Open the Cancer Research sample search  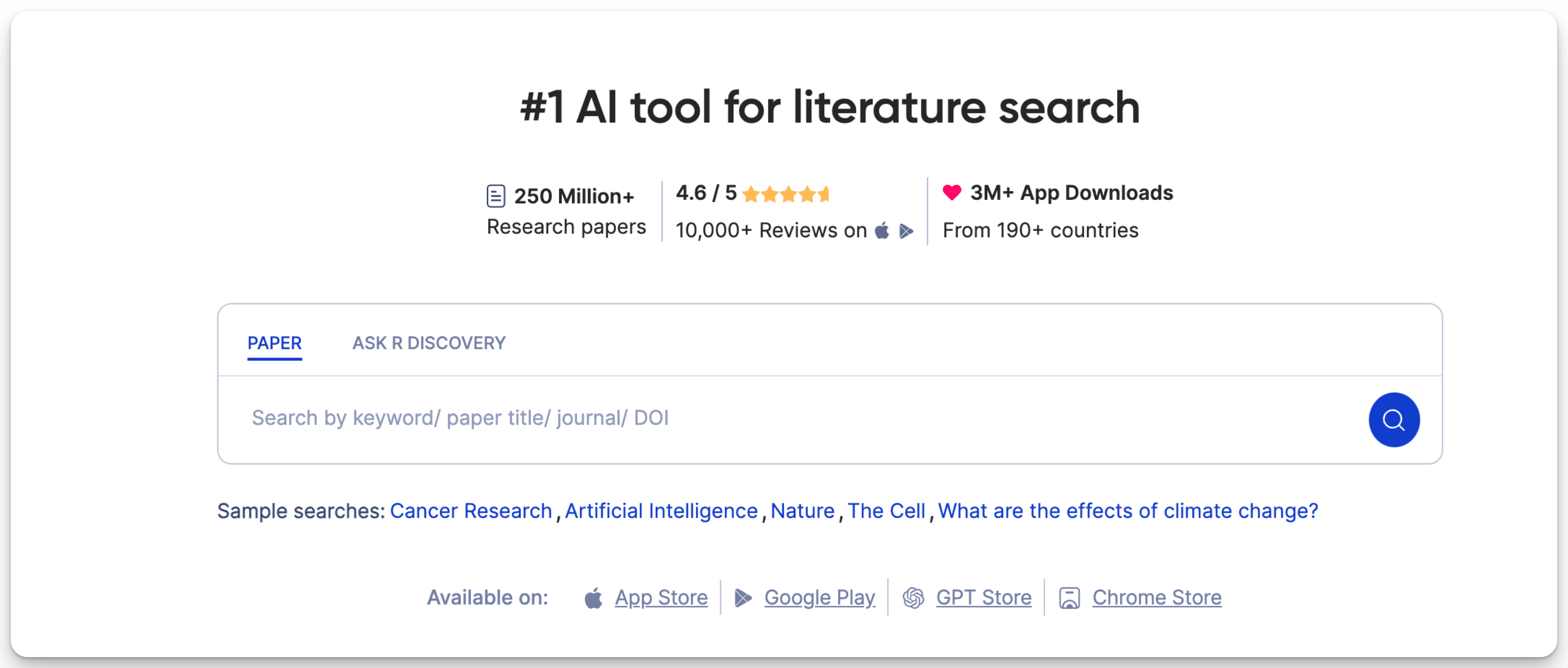click(471, 511)
